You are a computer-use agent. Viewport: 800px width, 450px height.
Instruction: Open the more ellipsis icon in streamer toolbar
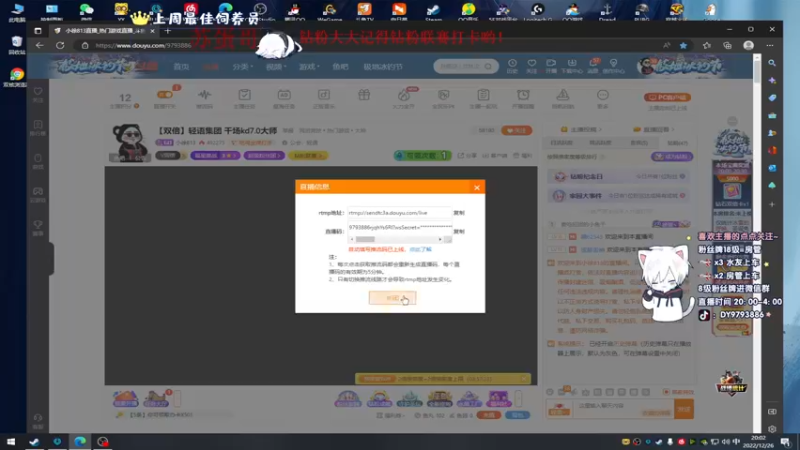603,95
